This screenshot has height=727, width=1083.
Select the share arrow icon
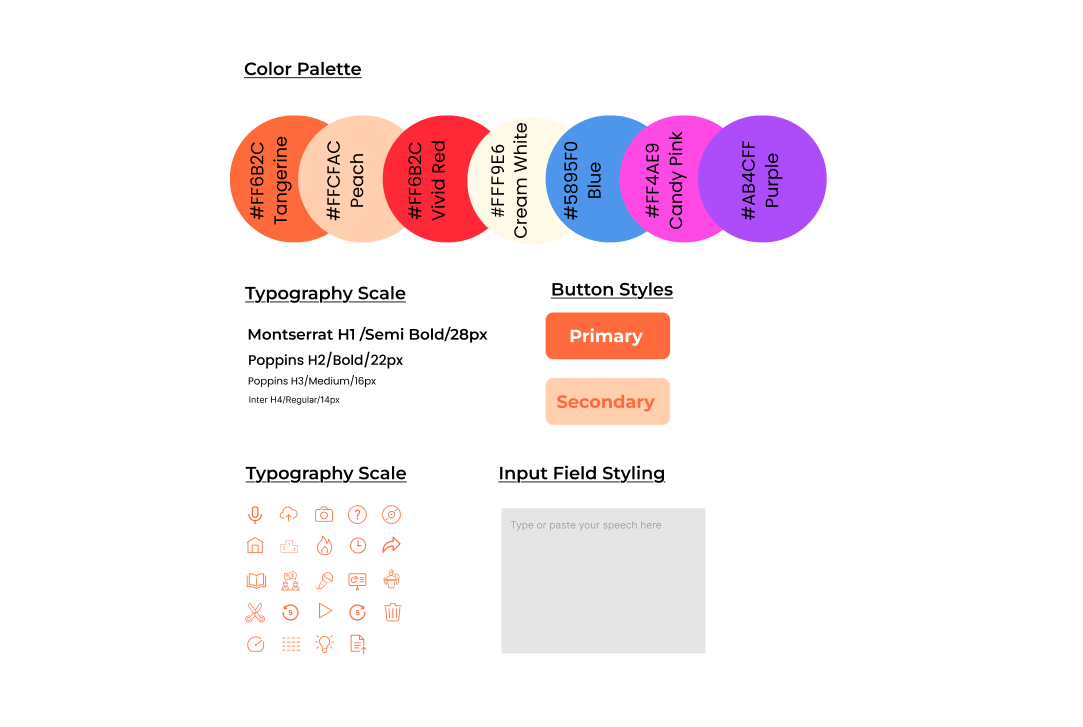(391, 545)
